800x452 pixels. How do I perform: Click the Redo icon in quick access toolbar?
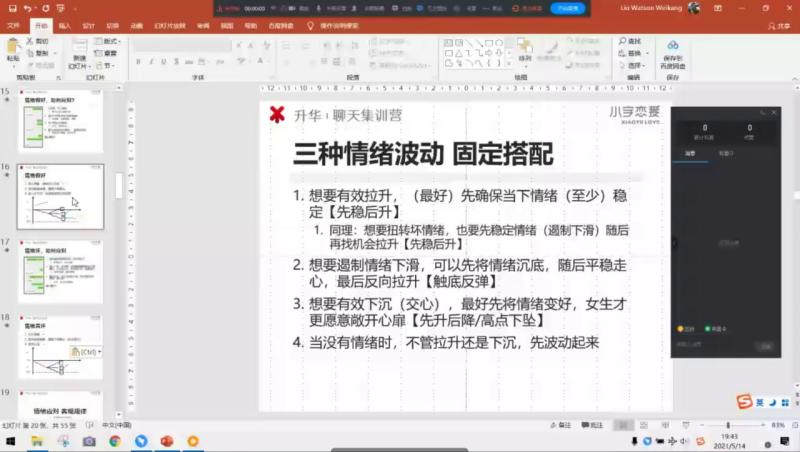click(45, 9)
